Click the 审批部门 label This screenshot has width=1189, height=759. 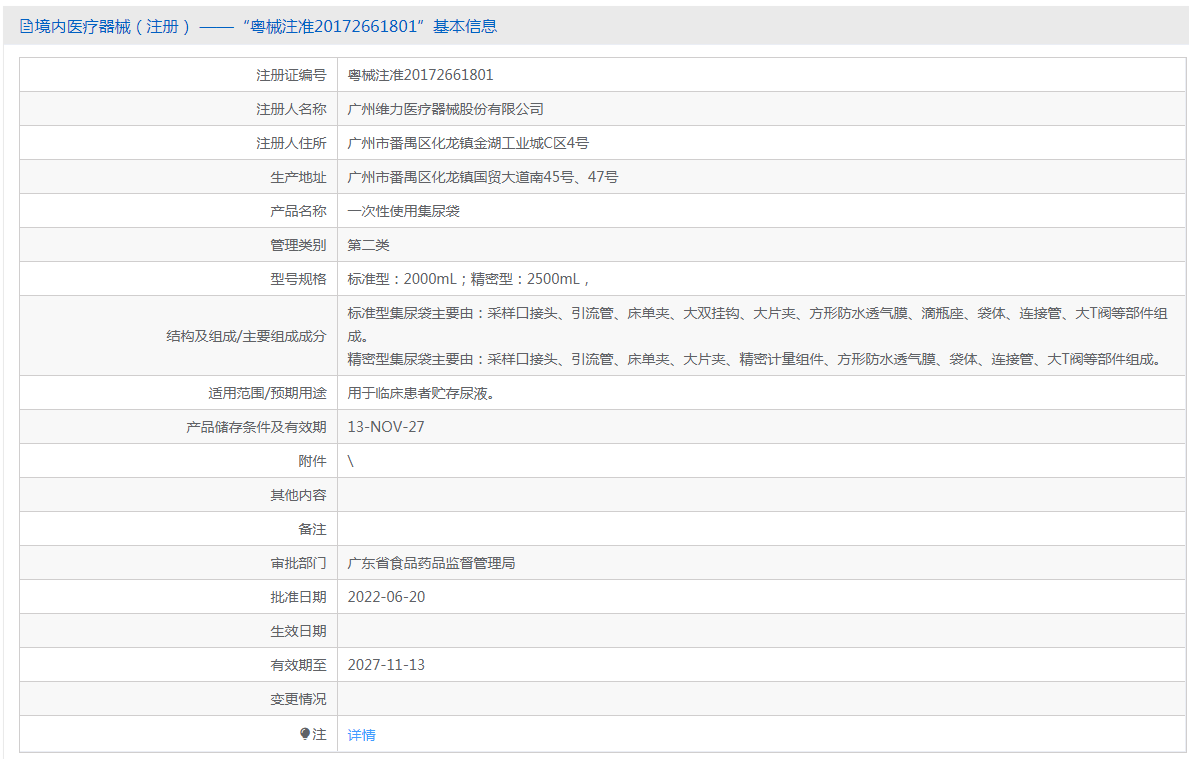[298, 563]
